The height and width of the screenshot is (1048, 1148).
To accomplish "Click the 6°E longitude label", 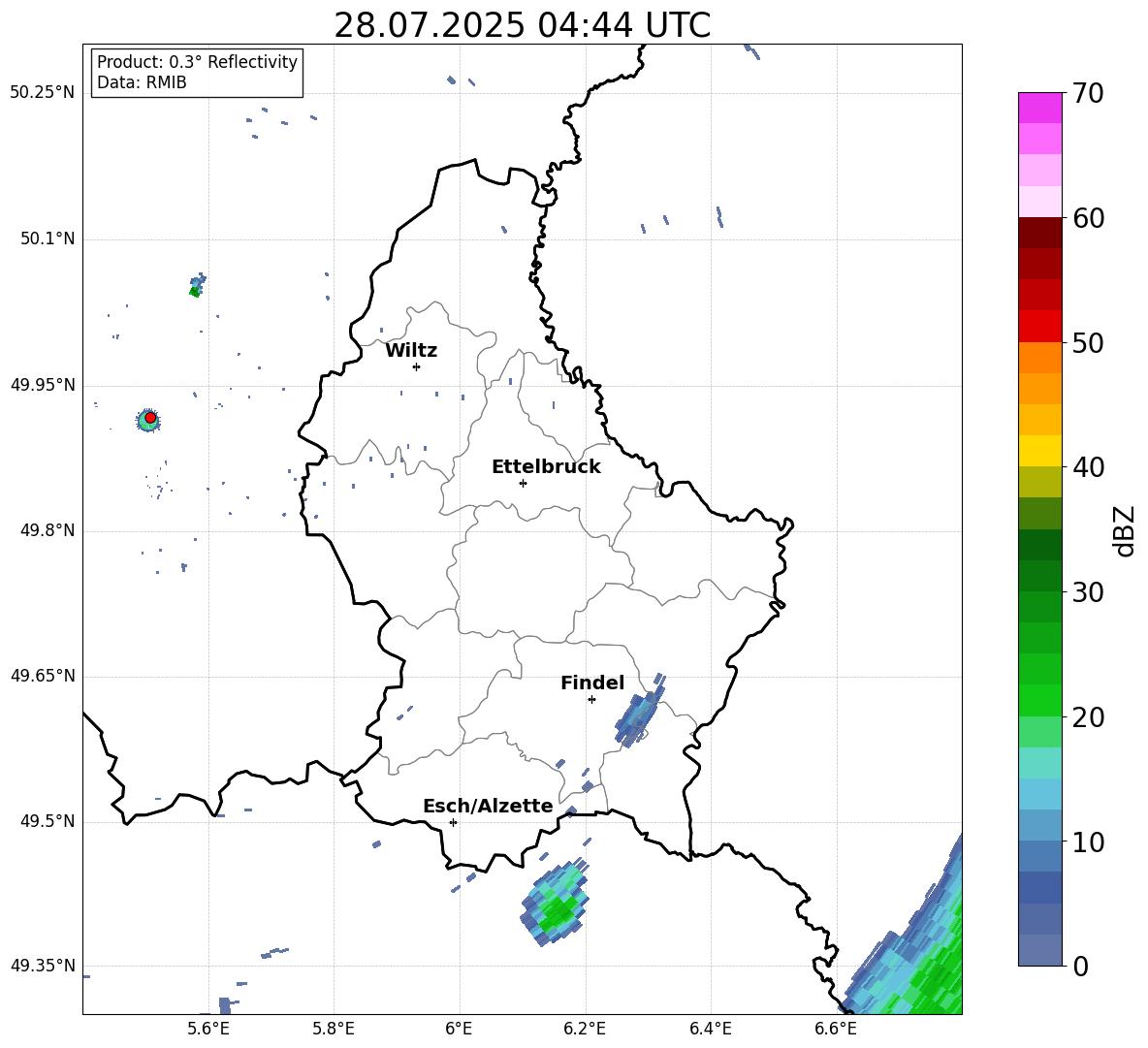I will pos(459,1029).
